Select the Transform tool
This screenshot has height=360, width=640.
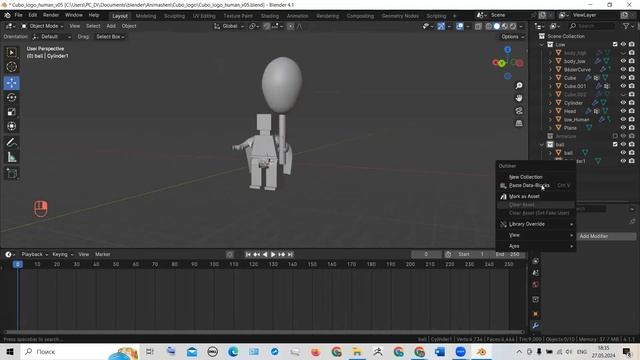(x=11, y=126)
